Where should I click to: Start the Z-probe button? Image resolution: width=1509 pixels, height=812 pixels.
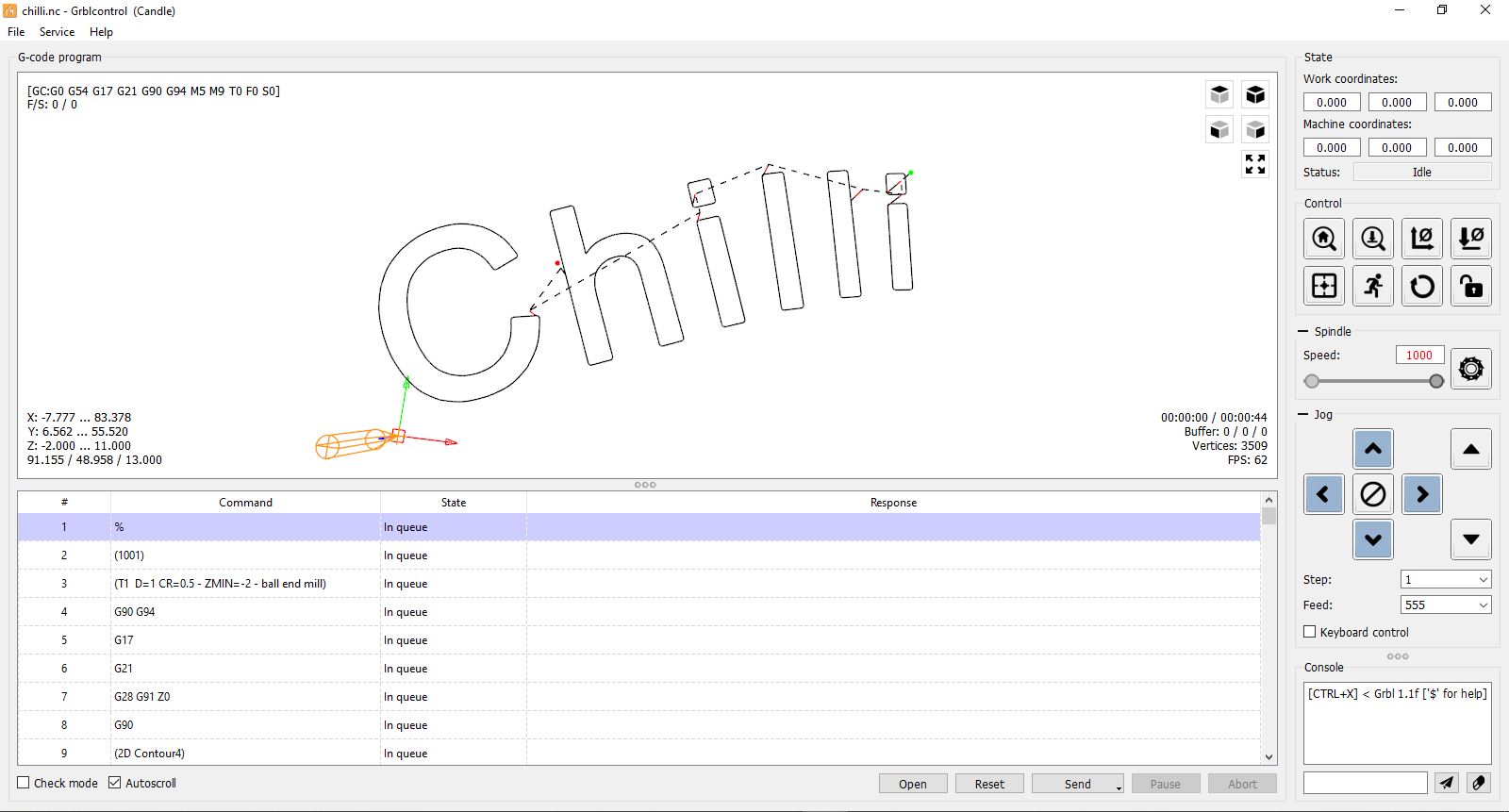(1373, 239)
